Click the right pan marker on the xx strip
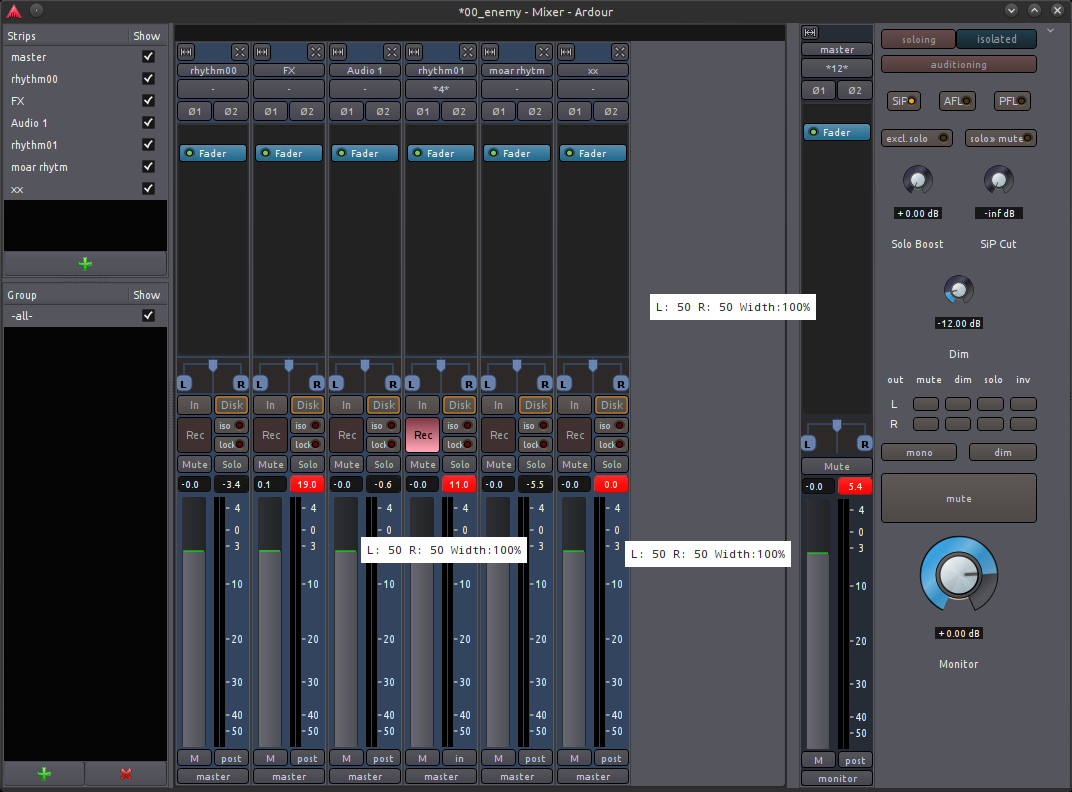Viewport: 1072px width, 792px height. (x=620, y=383)
